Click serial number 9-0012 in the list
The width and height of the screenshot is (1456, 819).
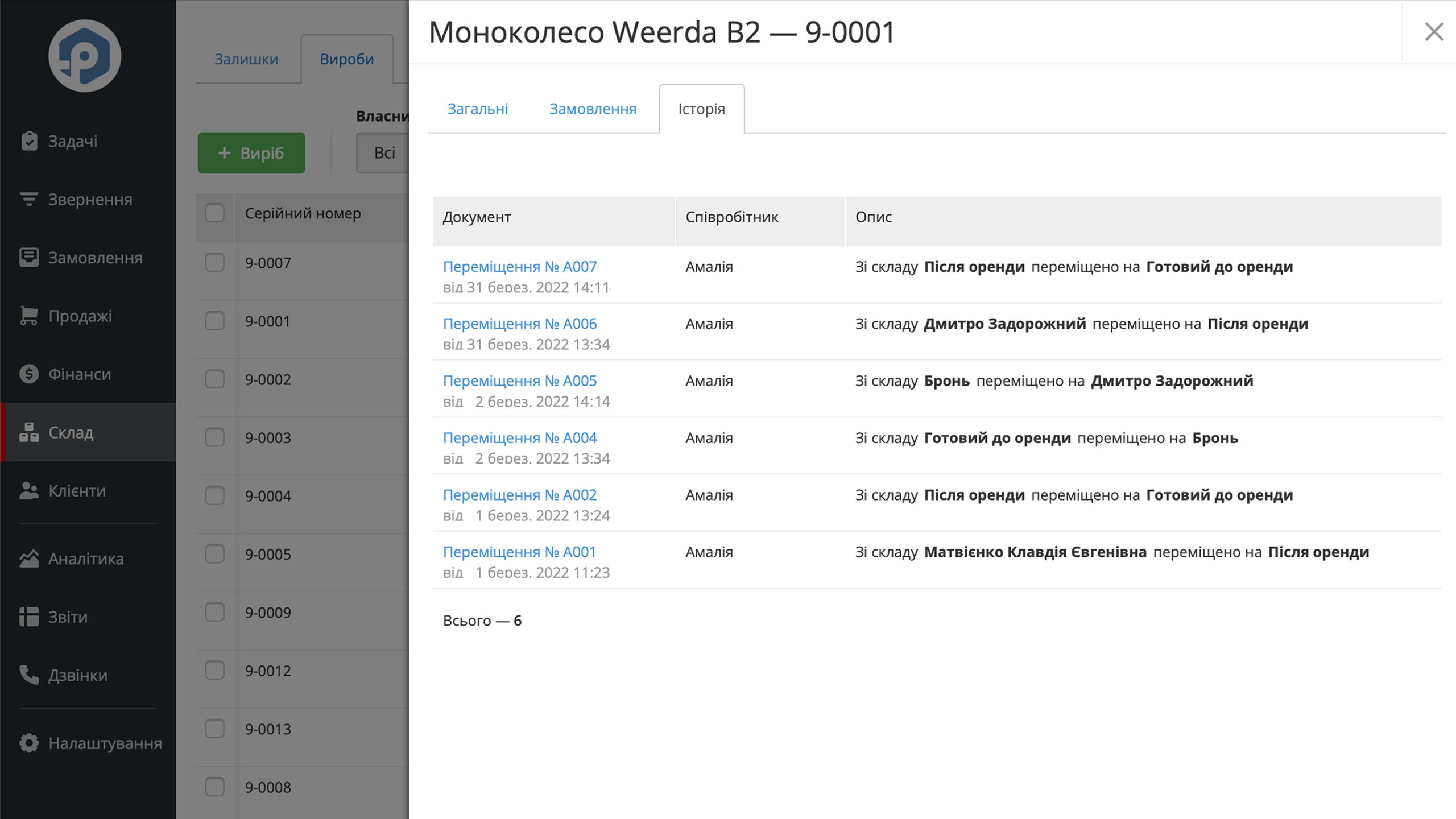(x=268, y=671)
